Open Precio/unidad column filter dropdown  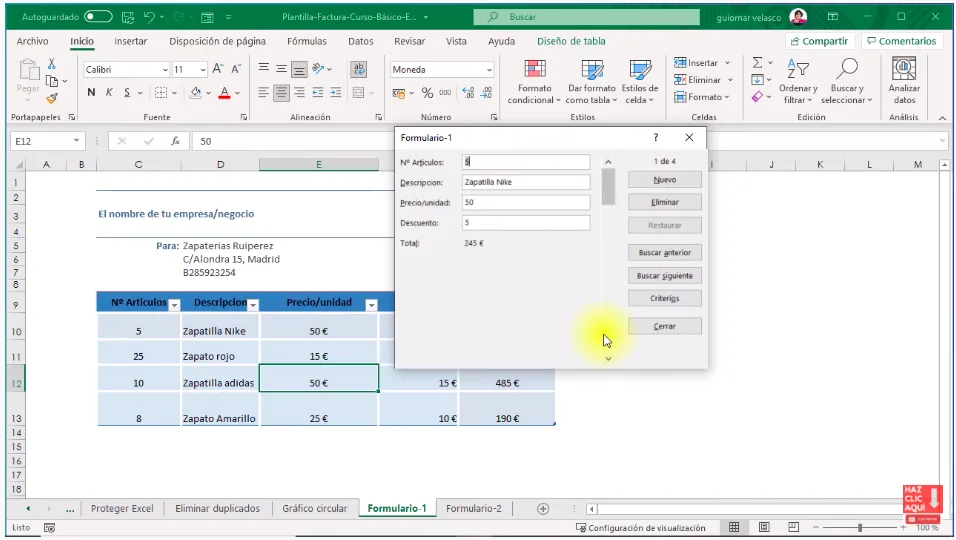tap(371, 305)
